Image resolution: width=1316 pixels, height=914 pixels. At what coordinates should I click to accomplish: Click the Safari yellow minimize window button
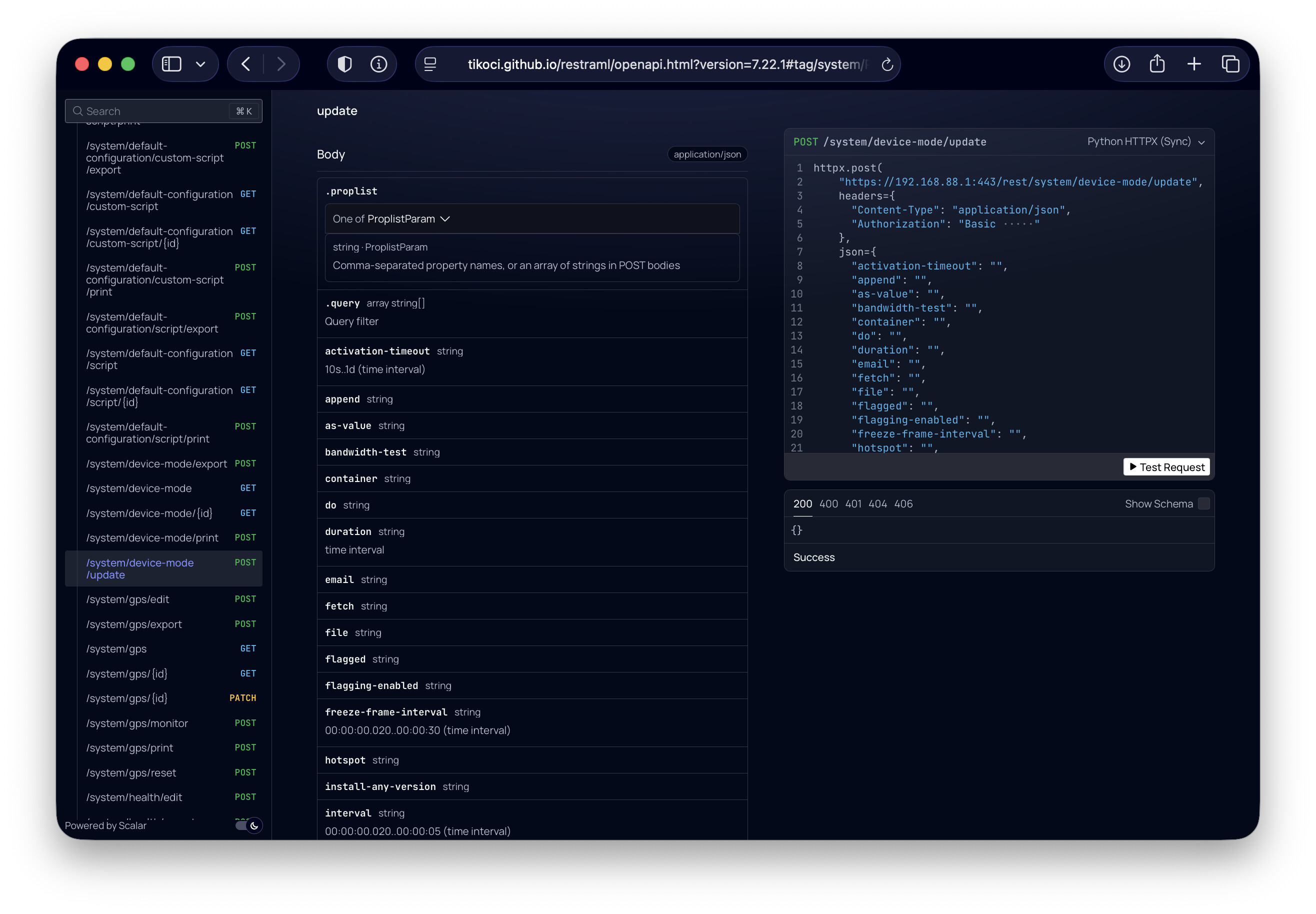105,64
